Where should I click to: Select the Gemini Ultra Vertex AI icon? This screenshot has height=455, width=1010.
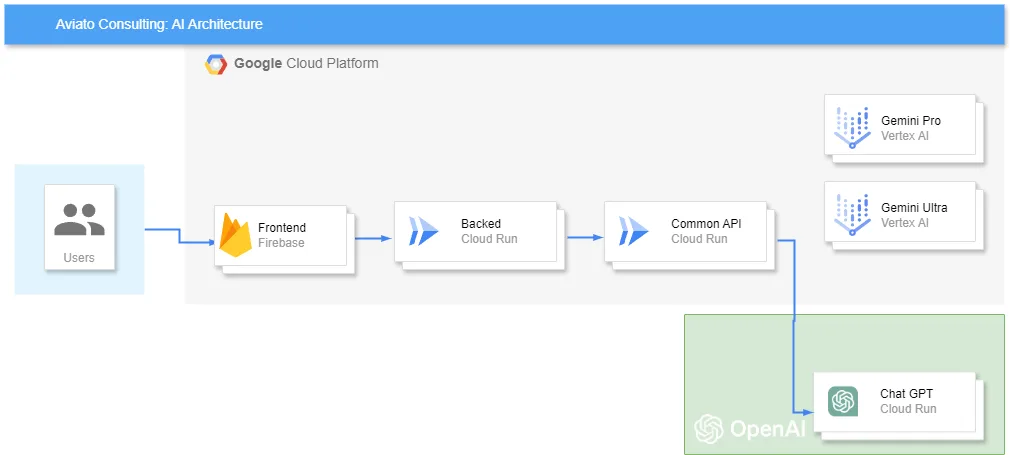[852, 215]
